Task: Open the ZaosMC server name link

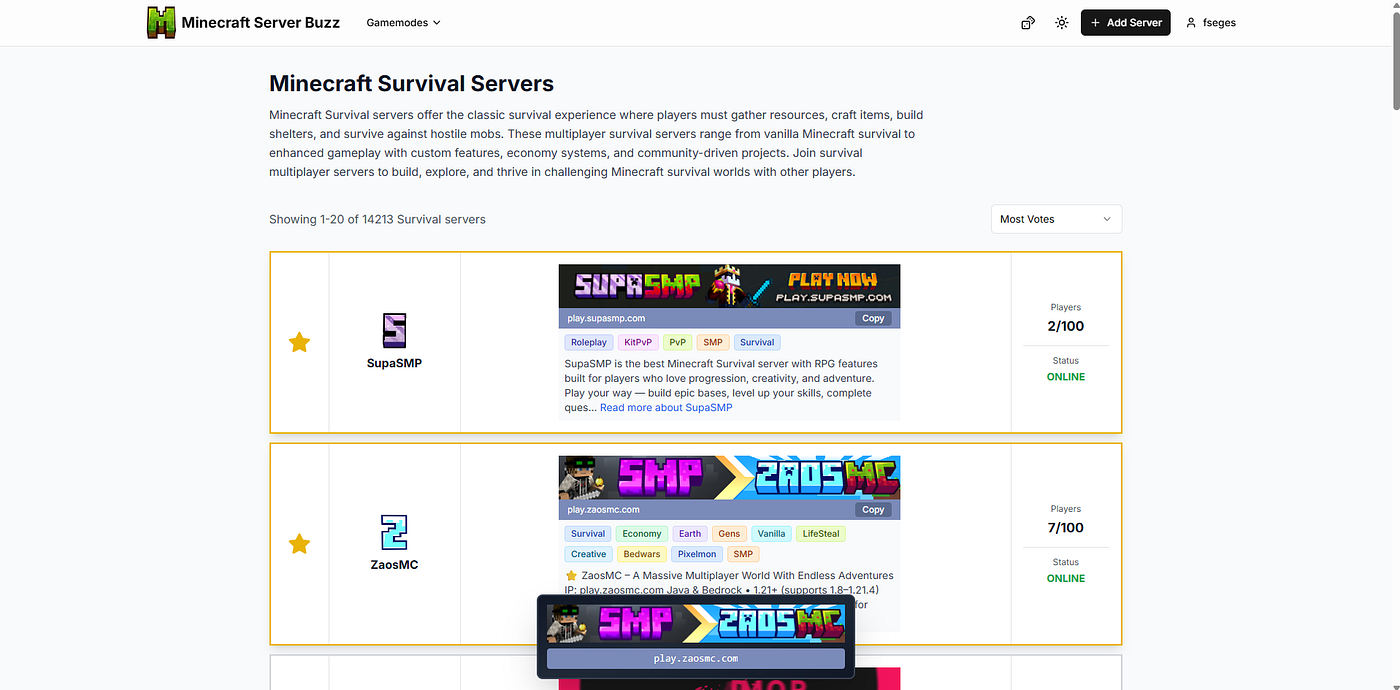Action: pyautogui.click(x=394, y=565)
